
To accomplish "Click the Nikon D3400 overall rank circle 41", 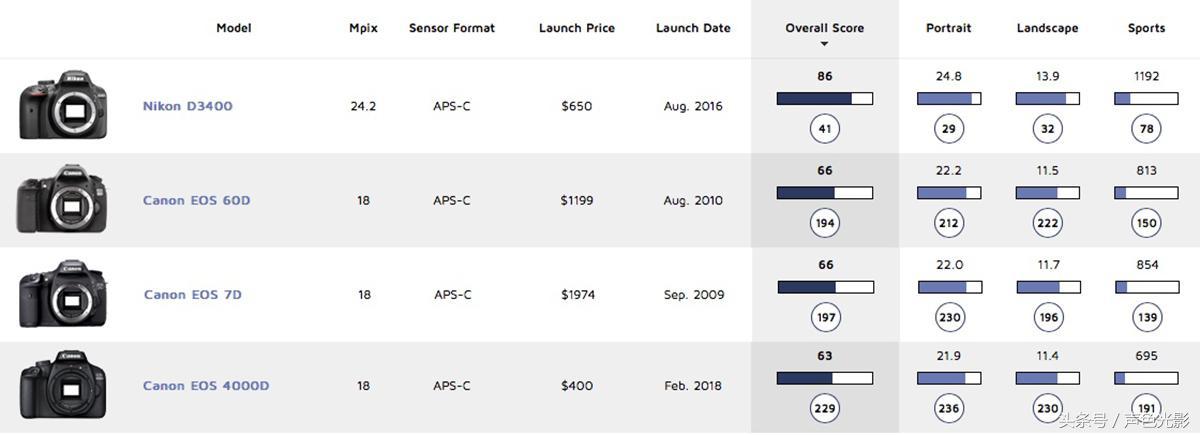I will pos(825,129).
